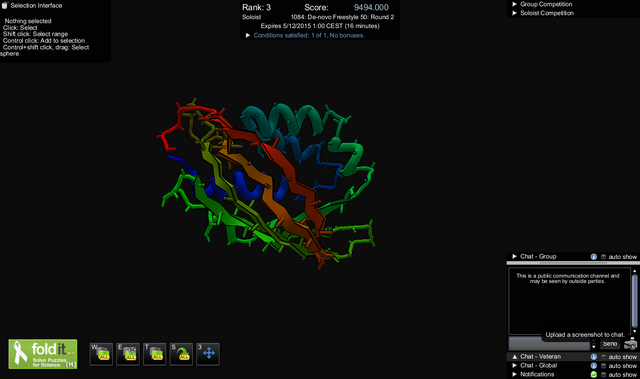Screen dimensions: 640x379
Task: Click the hand icon of Selection Interface
Action: click(x=5, y=5)
